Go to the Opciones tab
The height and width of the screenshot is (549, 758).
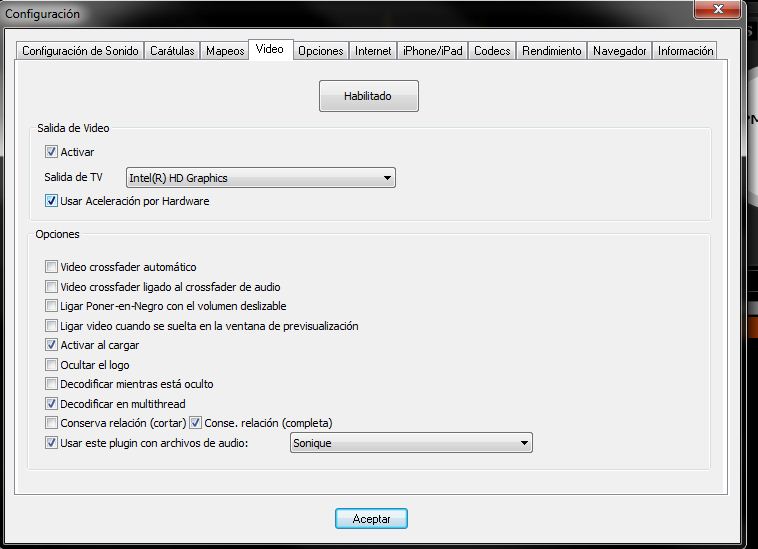tap(321, 51)
